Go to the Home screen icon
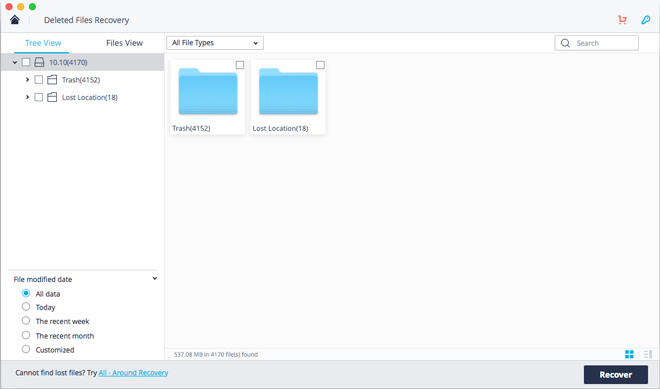Viewport: 660px width, 389px height. [x=15, y=20]
